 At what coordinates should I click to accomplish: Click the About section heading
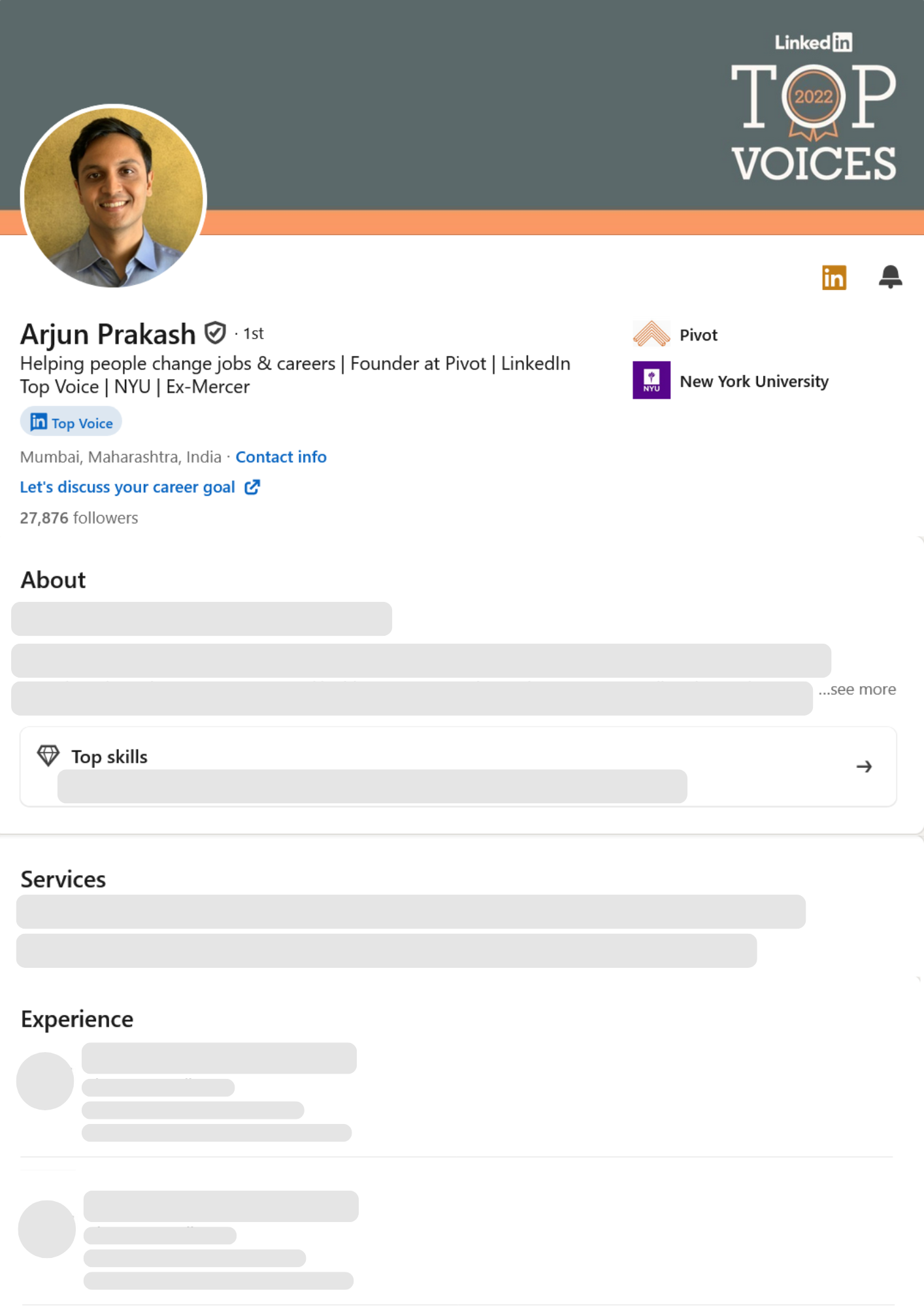(x=53, y=580)
